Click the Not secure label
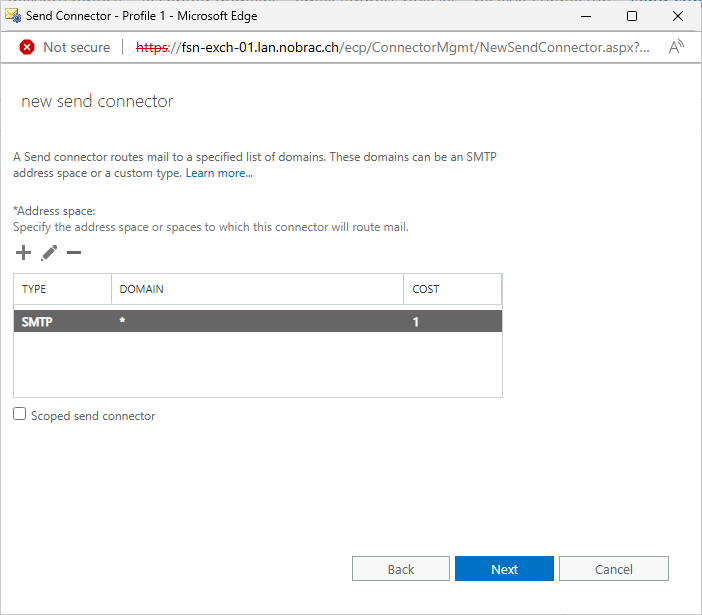Image resolution: width=702 pixels, height=615 pixels. (x=77, y=47)
